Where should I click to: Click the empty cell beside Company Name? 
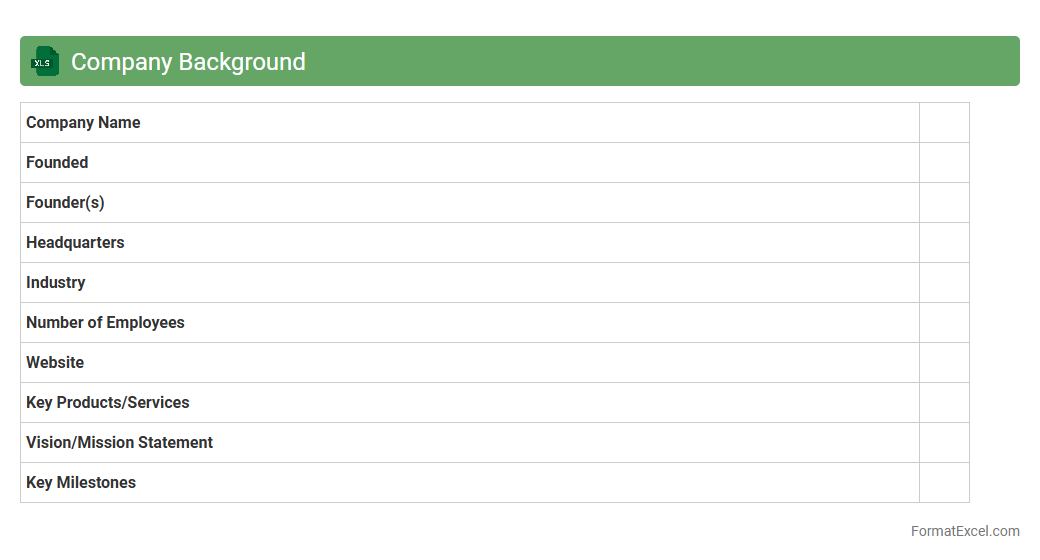[944, 123]
